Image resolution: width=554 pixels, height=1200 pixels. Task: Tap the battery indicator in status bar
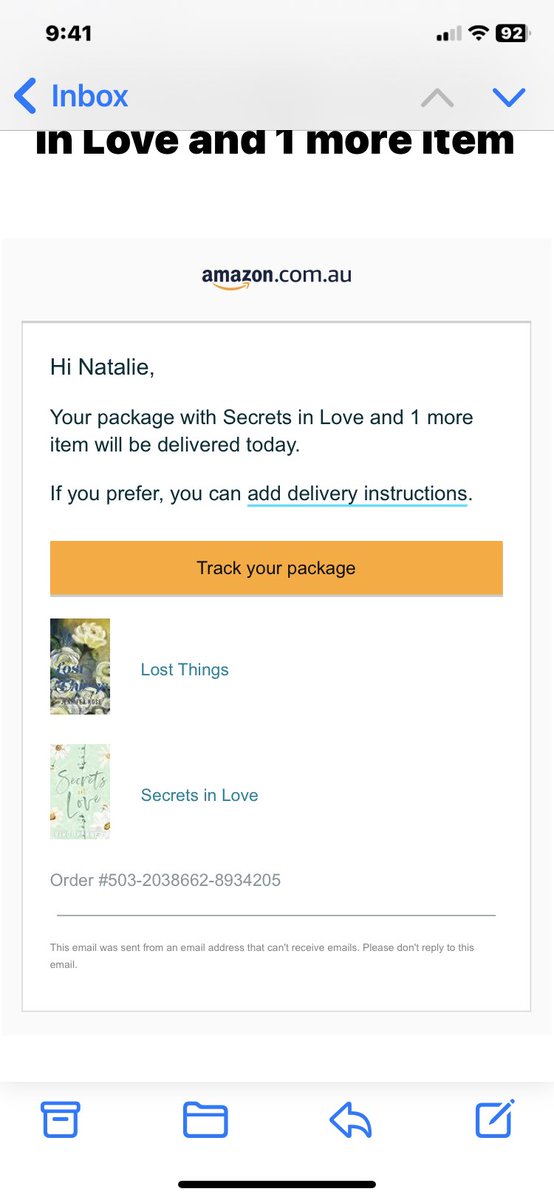pyautogui.click(x=511, y=33)
